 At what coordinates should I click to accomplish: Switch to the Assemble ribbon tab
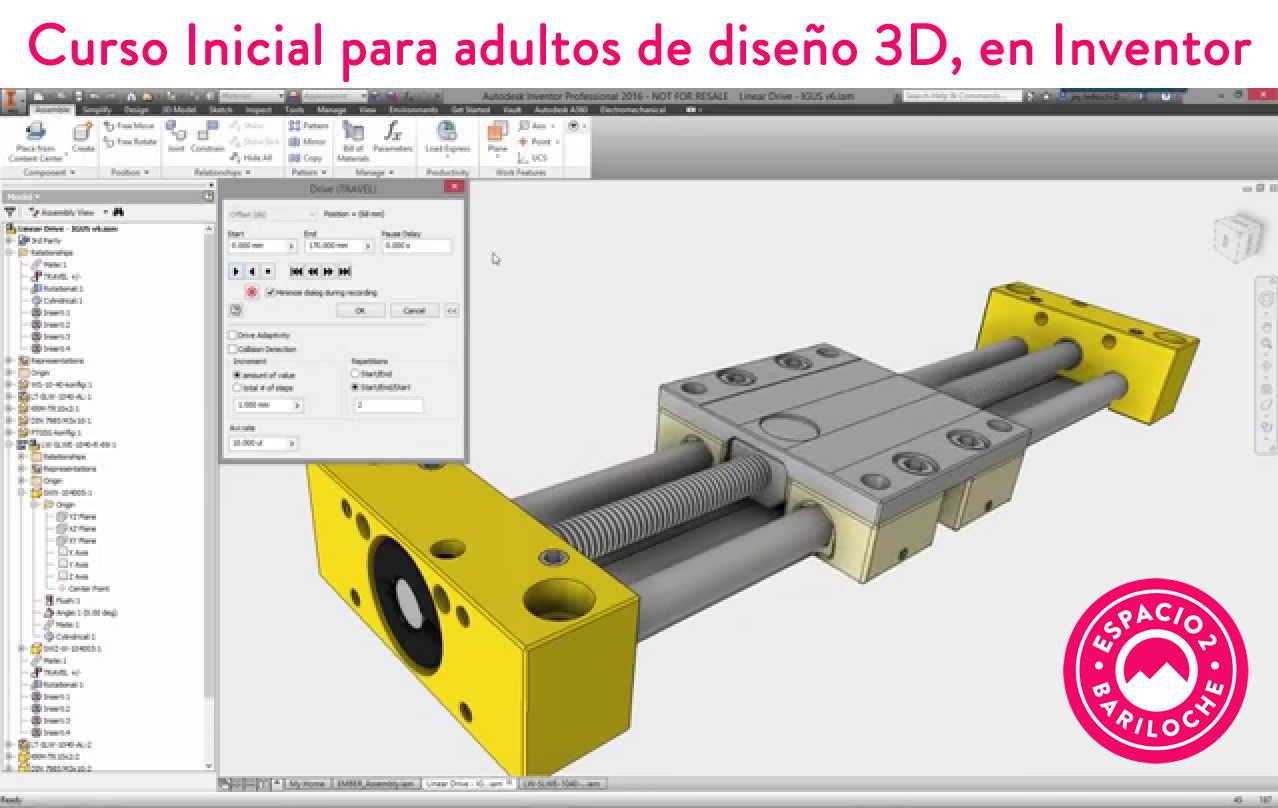pos(52,109)
